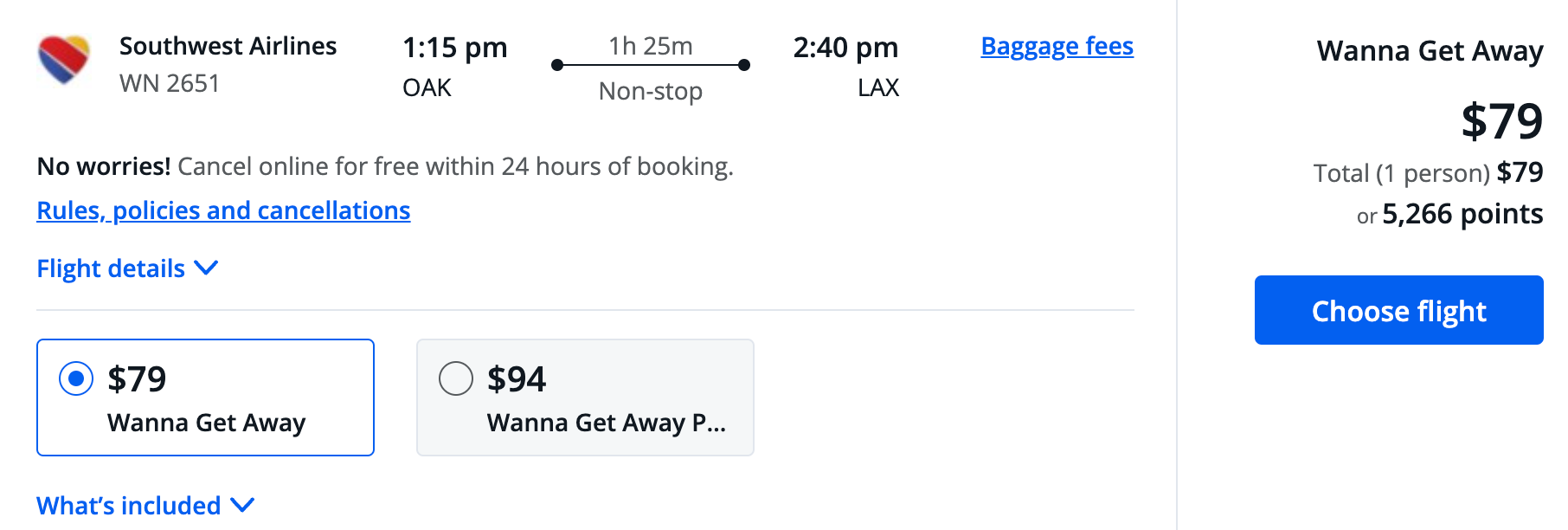This screenshot has height=530, width=1568.
Task: Click the $79 total price
Action: tap(1502, 120)
